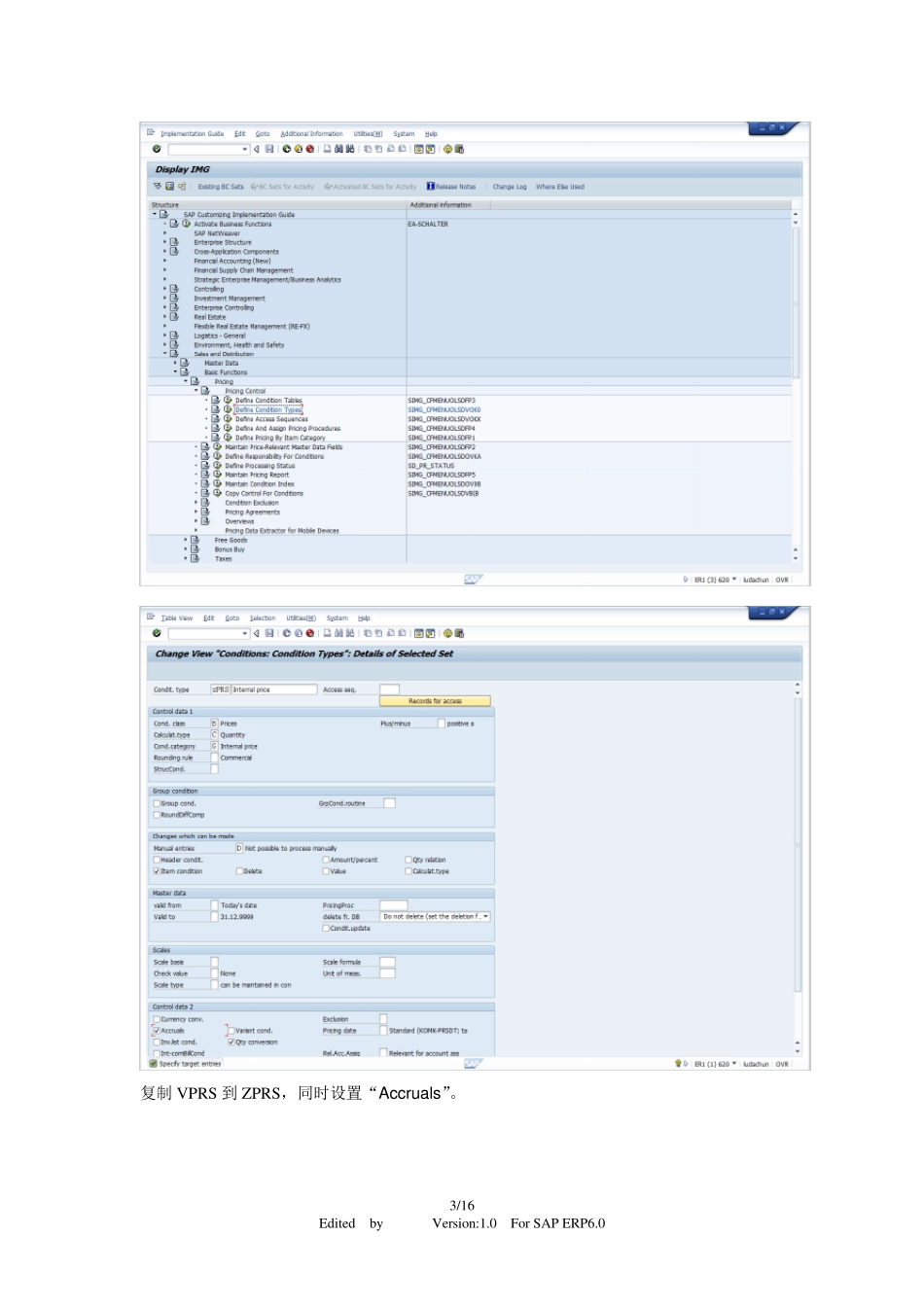Click the documentation icon beside Define Condition Tables
924x1307 pixels.
click(216, 400)
